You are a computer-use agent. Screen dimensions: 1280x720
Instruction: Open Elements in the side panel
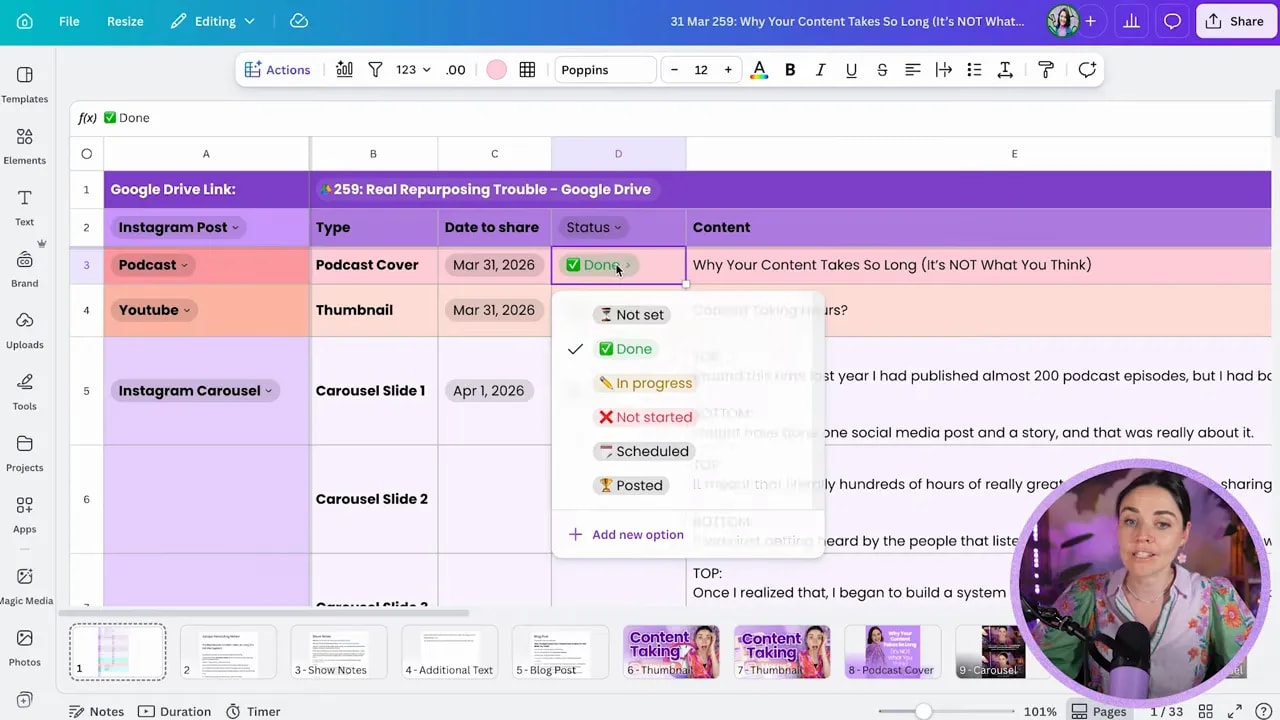(25, 146)
